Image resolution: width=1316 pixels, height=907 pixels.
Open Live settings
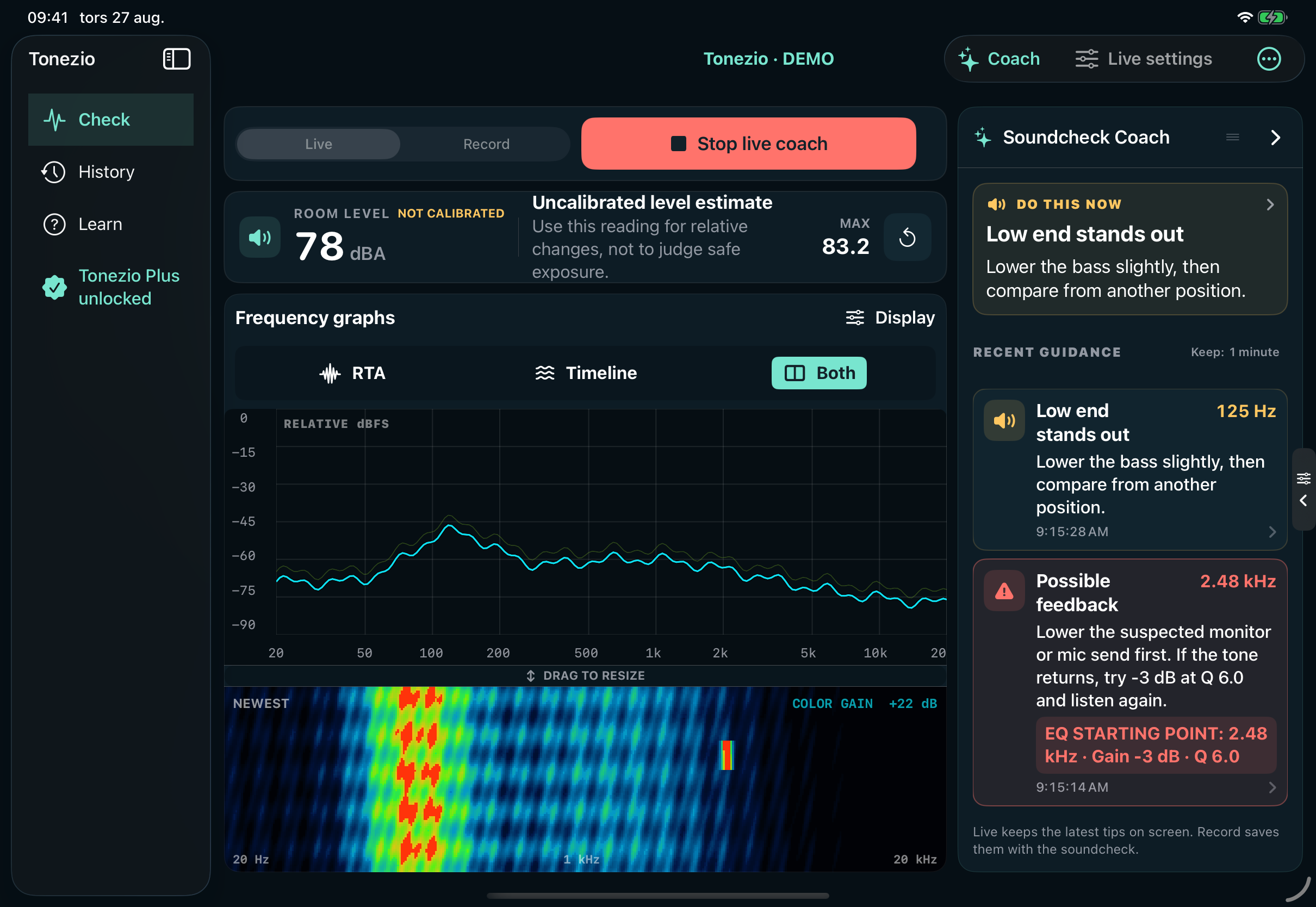(x=1144, y=59)
